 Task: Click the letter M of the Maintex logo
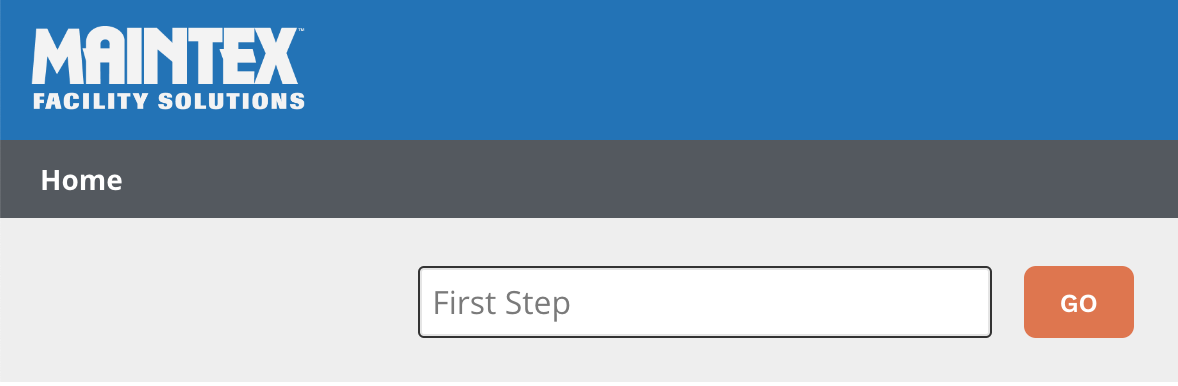pos(56,56)
